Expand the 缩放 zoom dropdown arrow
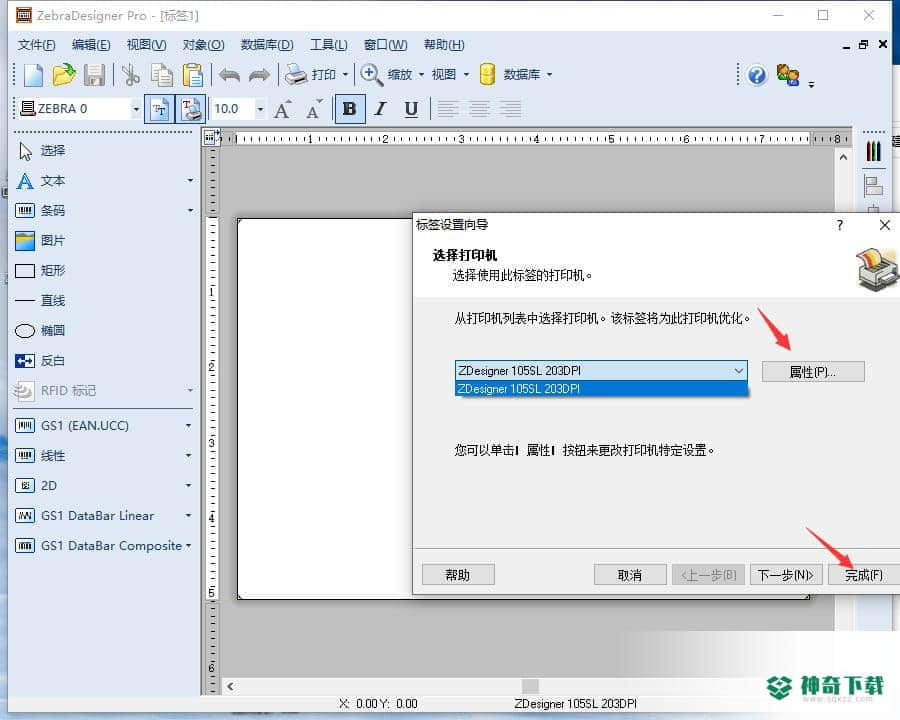Screen dimensions: 900x720 [421, 75]
